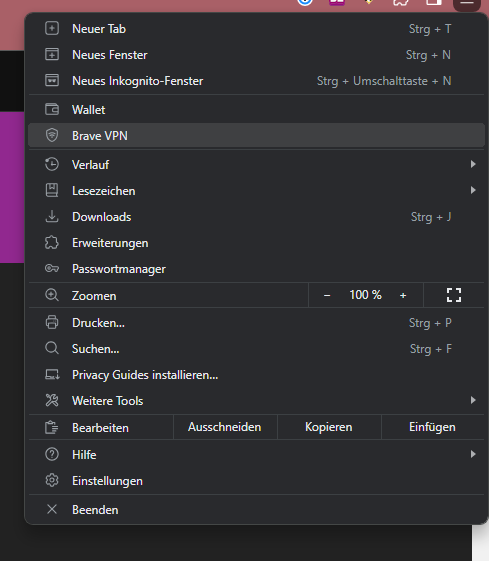This screenshot has width=489, height=561.
Task: Click the Wallet icon
Action: click(x=52, y=109)
